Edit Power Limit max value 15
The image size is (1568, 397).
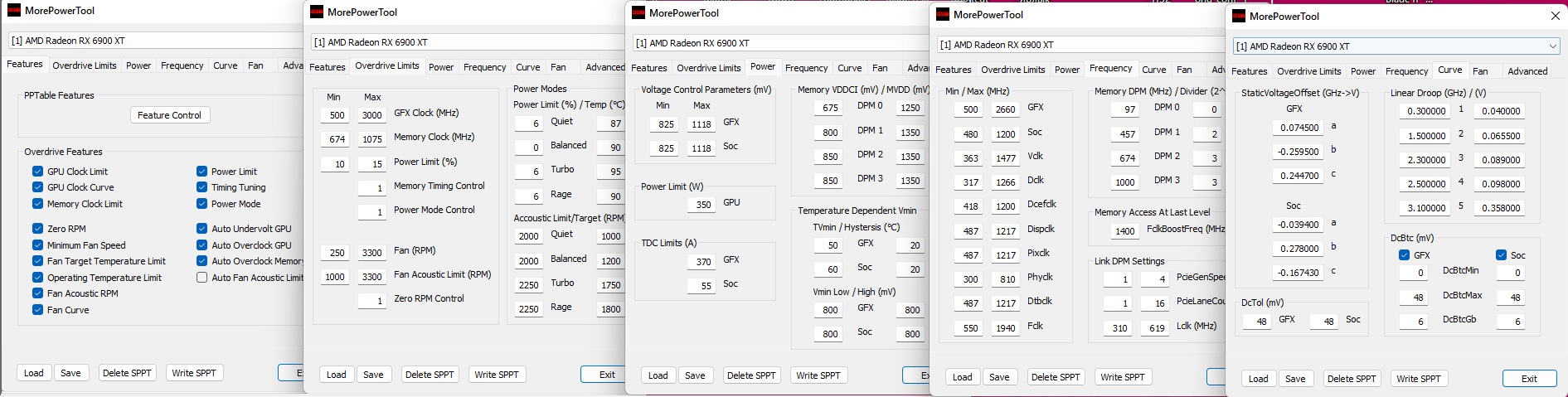(372, 164)
